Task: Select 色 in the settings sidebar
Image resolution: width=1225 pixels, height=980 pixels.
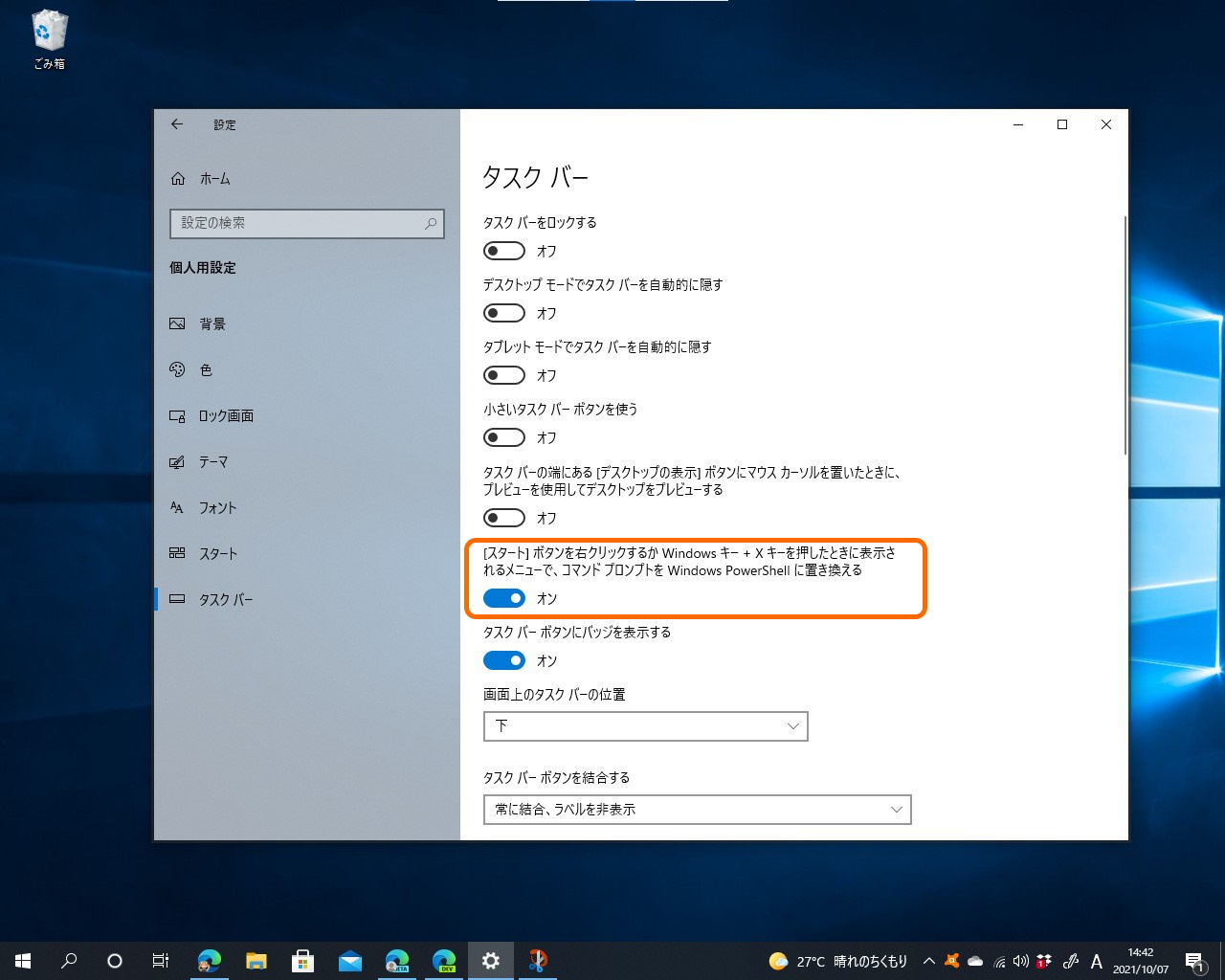Action: pyautogui.click(x=206, y=370)
